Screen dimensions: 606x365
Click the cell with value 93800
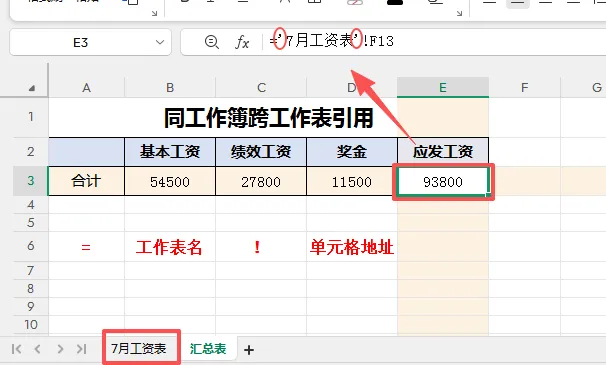[443, 181]
